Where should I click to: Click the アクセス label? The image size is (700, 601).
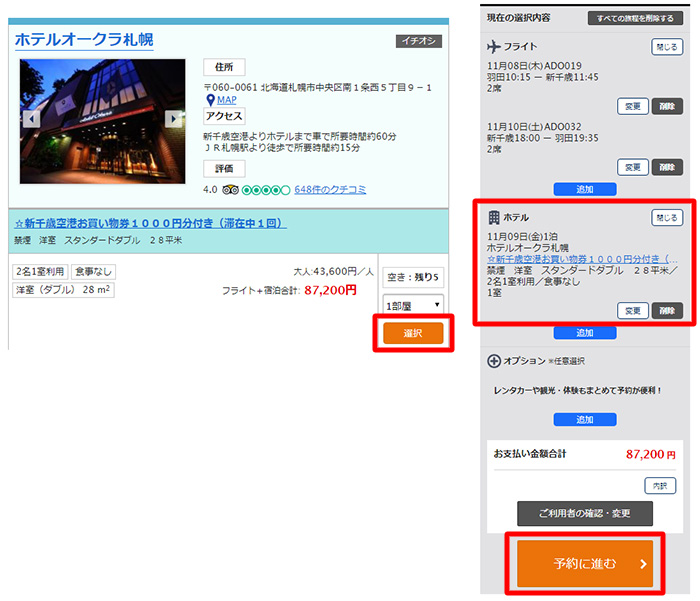(x=224, y=116)
